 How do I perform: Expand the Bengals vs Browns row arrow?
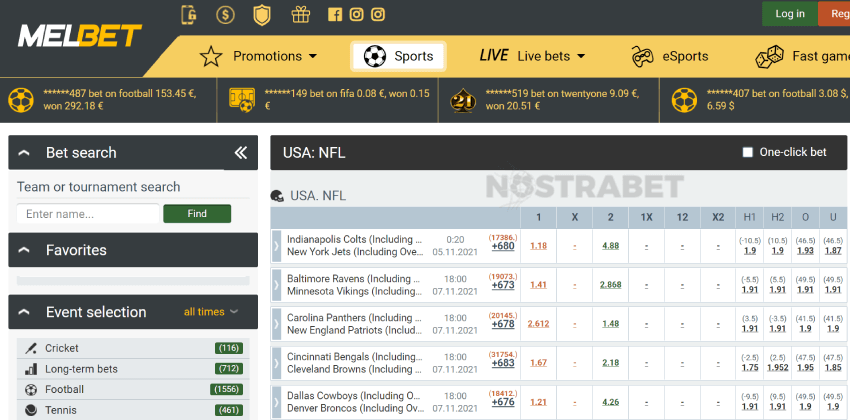276,363
